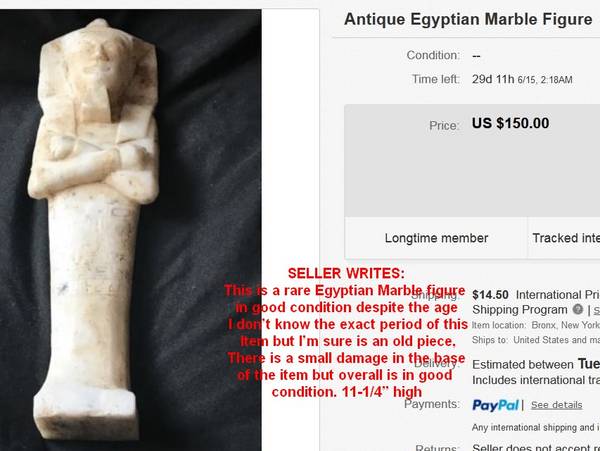This screenshot has width=600, height=451.
Task: Click the International Priority Shipping Program text
Action: click(536, 302)
